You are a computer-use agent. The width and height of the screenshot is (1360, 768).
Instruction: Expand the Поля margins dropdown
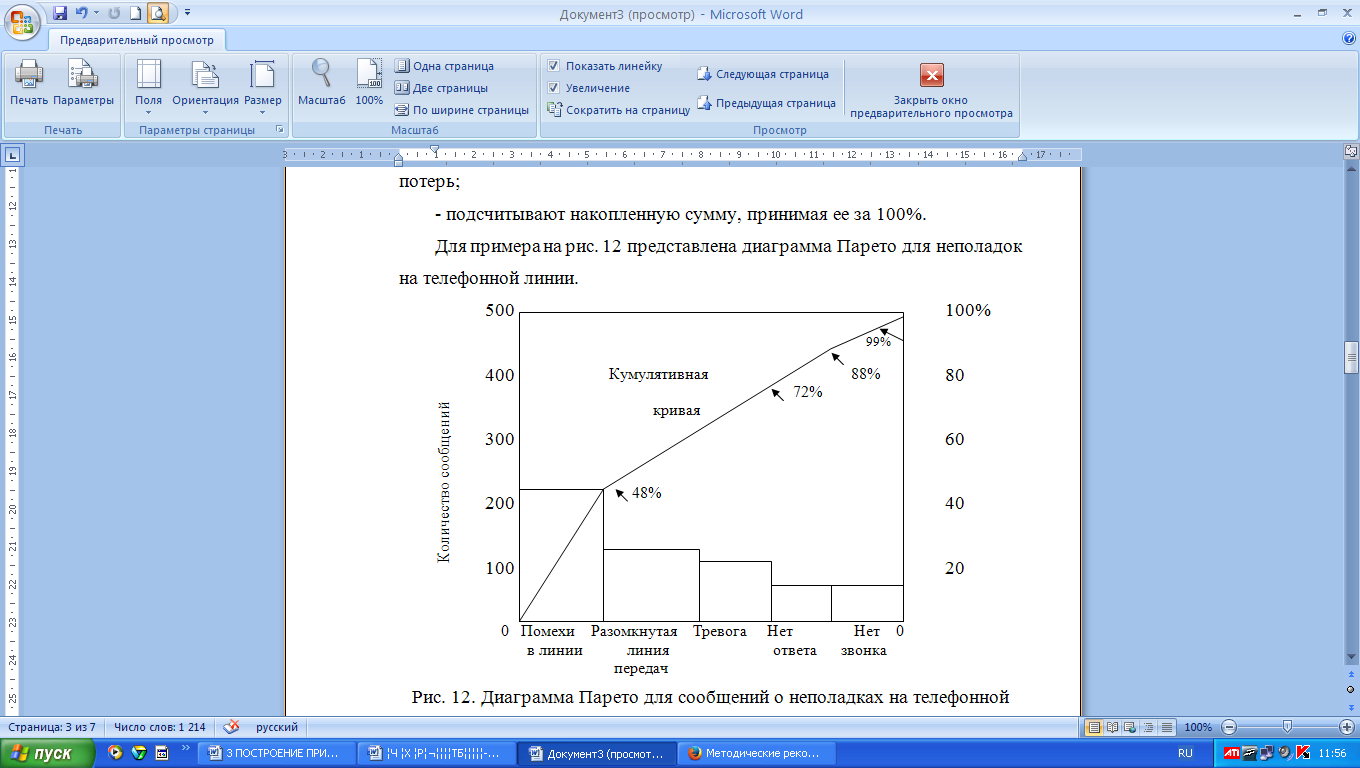(148, 86)
